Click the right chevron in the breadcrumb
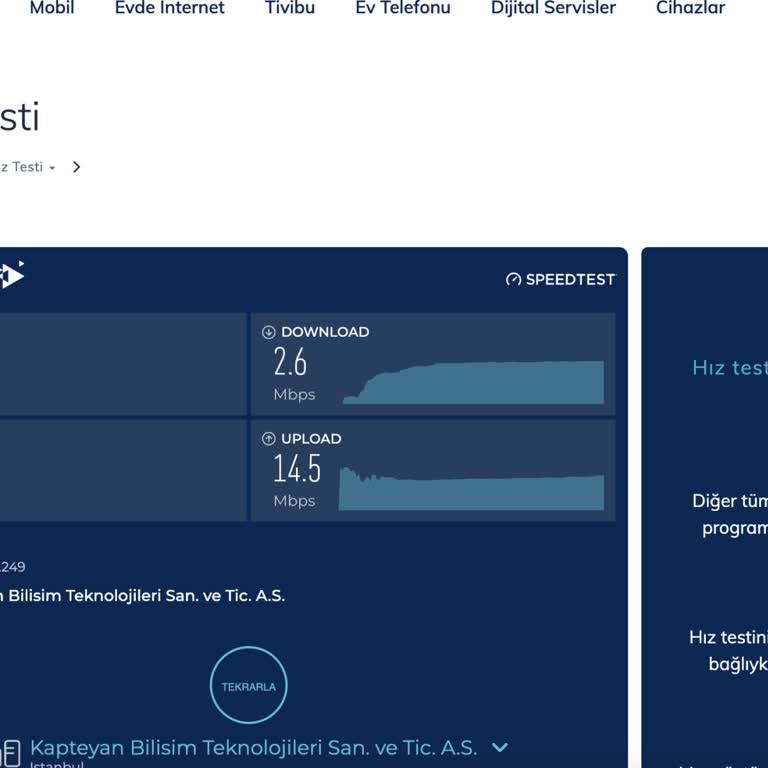This screenshot has height=768, width=768. (77, 167)
